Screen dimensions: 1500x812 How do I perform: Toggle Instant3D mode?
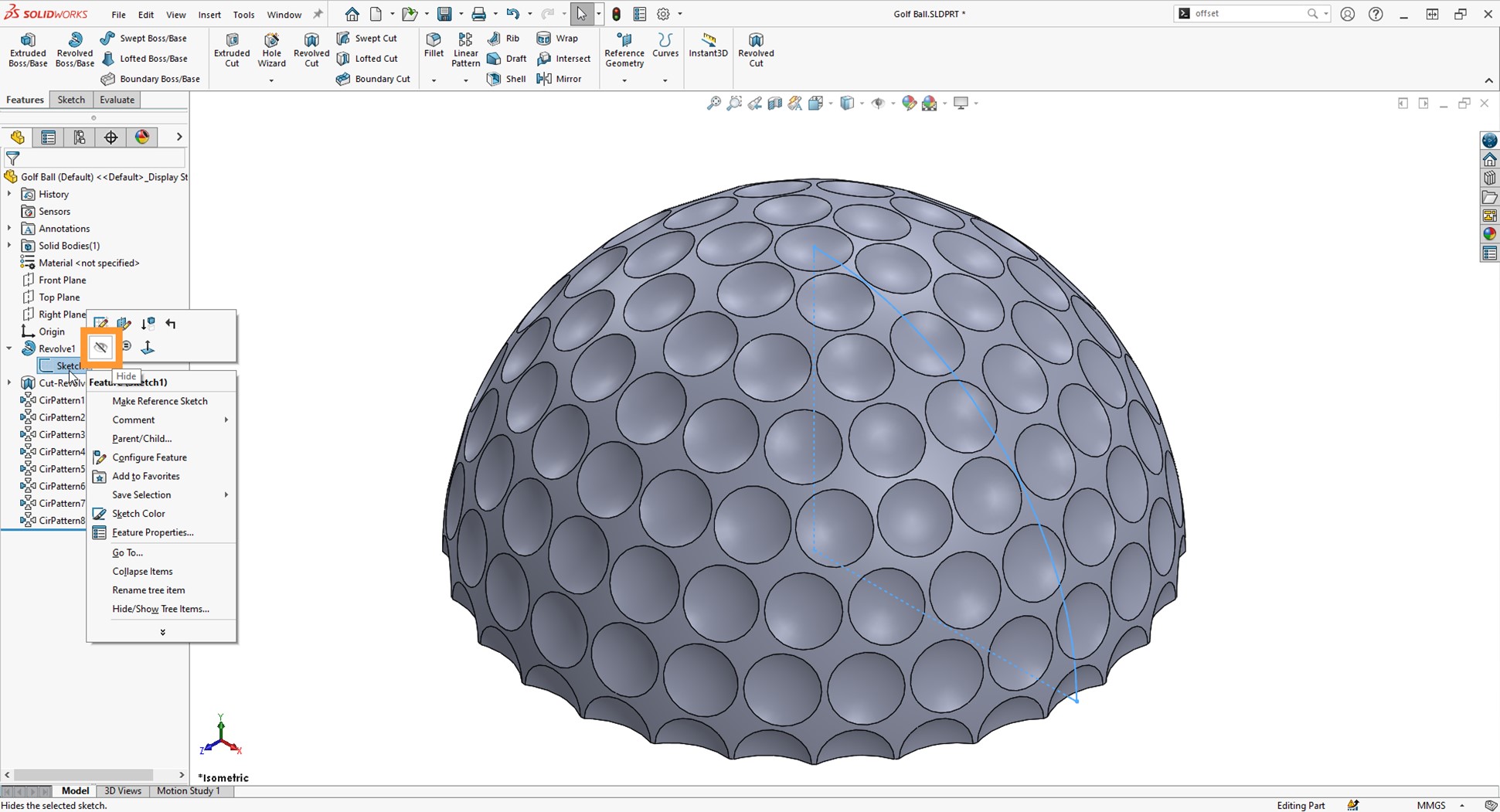[708, 49]
